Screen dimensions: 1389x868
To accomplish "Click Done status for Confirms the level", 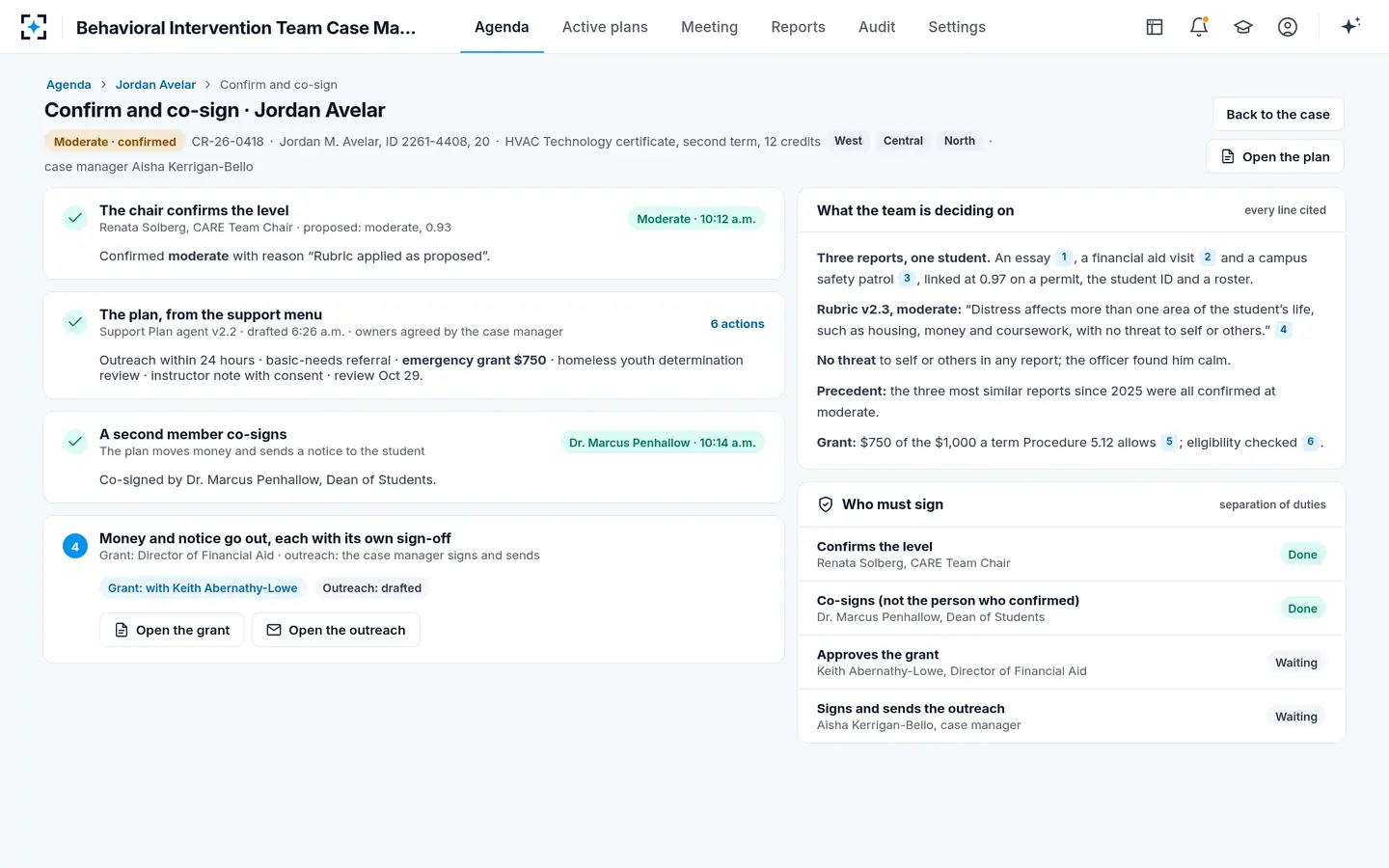I will [1302, 555].
